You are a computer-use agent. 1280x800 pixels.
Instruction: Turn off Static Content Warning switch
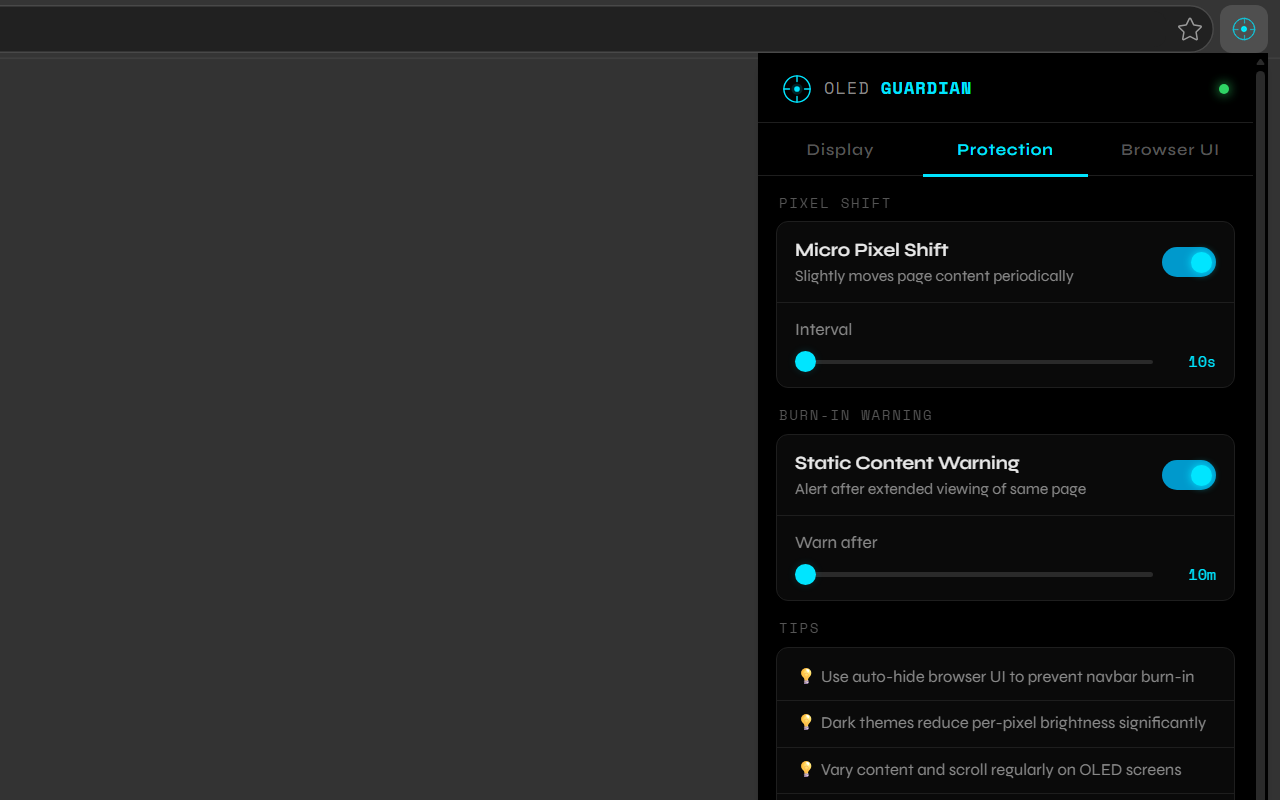coord(1189,475)
